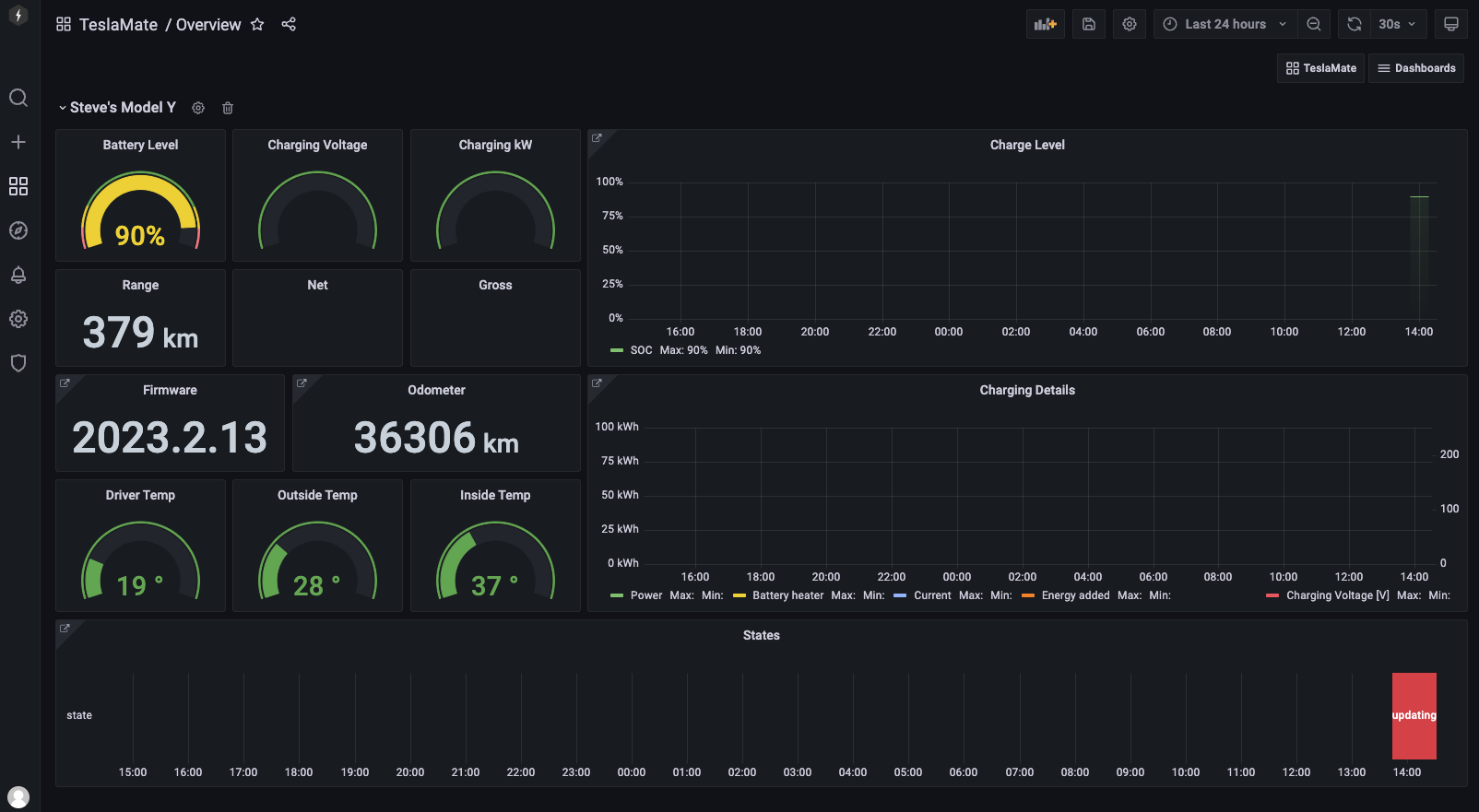Share the dashboard via share icon
This screenshot has height=812, width=1479.
click(289, 24)
